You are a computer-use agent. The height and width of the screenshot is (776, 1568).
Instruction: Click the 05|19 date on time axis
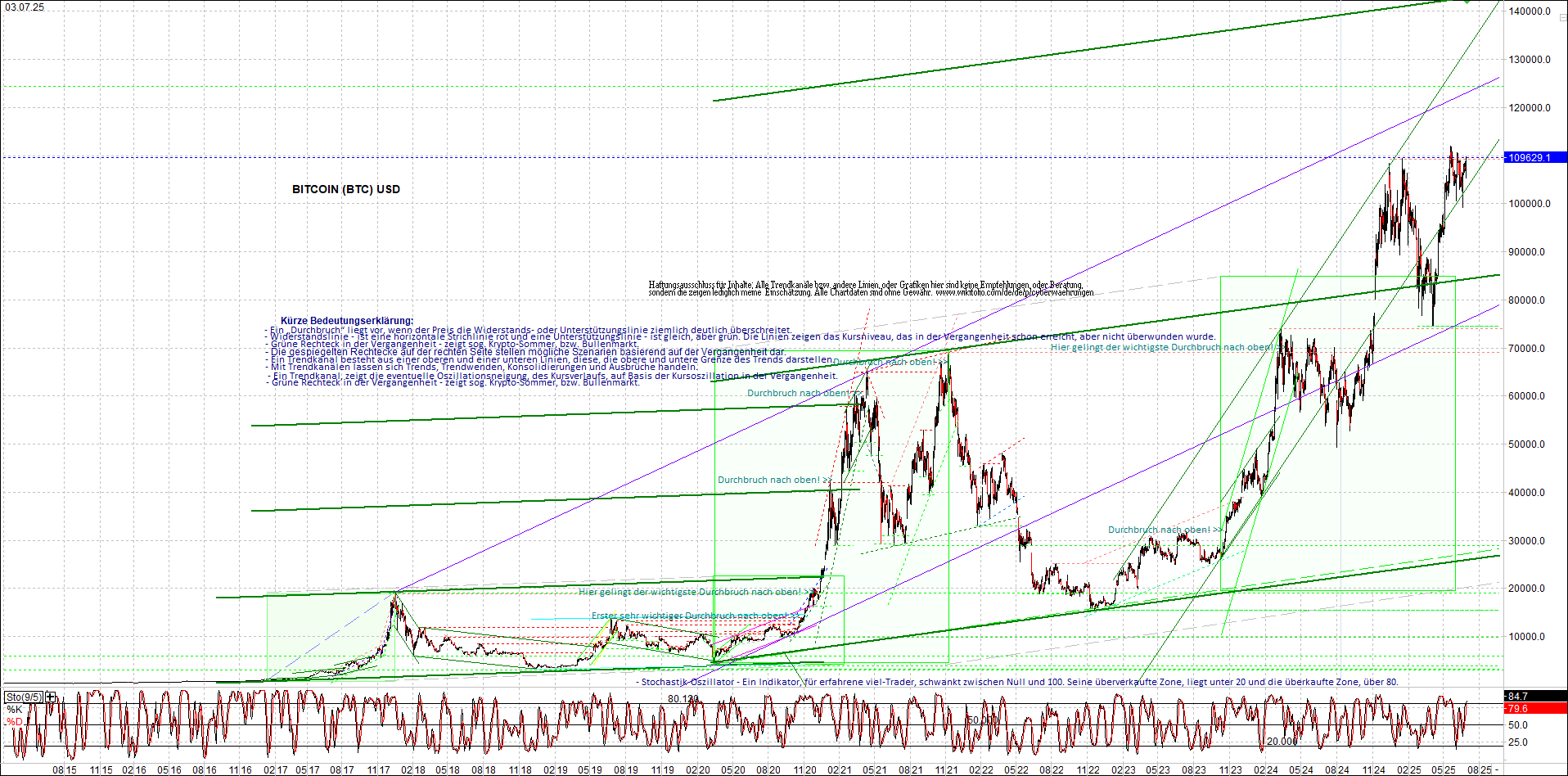(589, 770)
